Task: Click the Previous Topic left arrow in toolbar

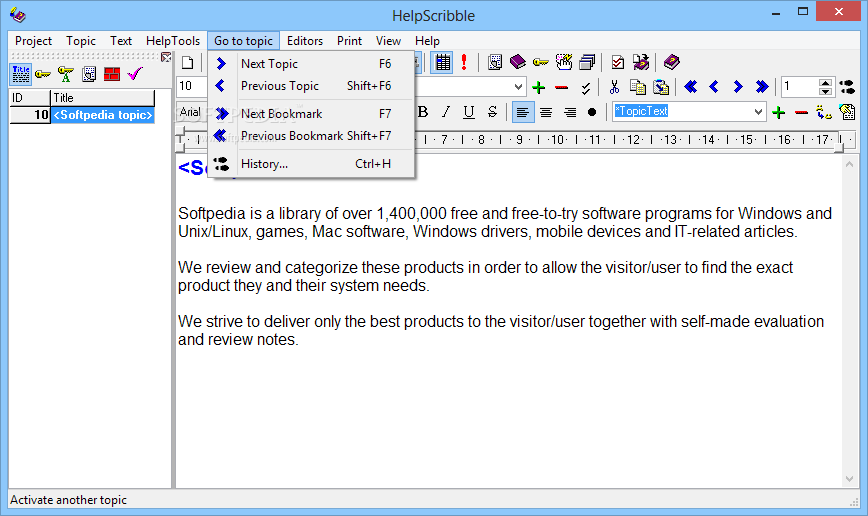Action: pos(714,86)
